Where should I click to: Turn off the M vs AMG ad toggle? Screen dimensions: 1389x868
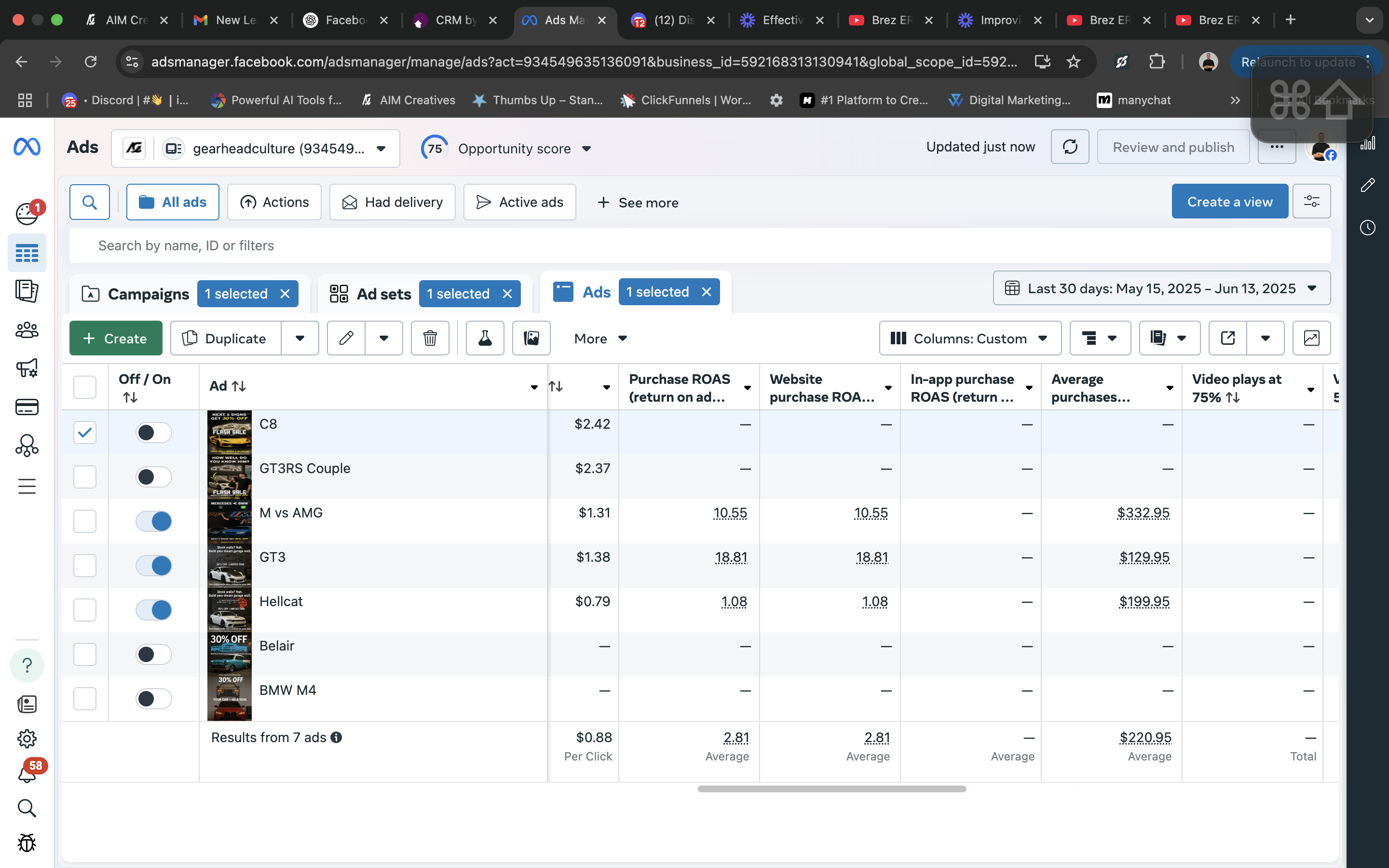tap(154, 521)
